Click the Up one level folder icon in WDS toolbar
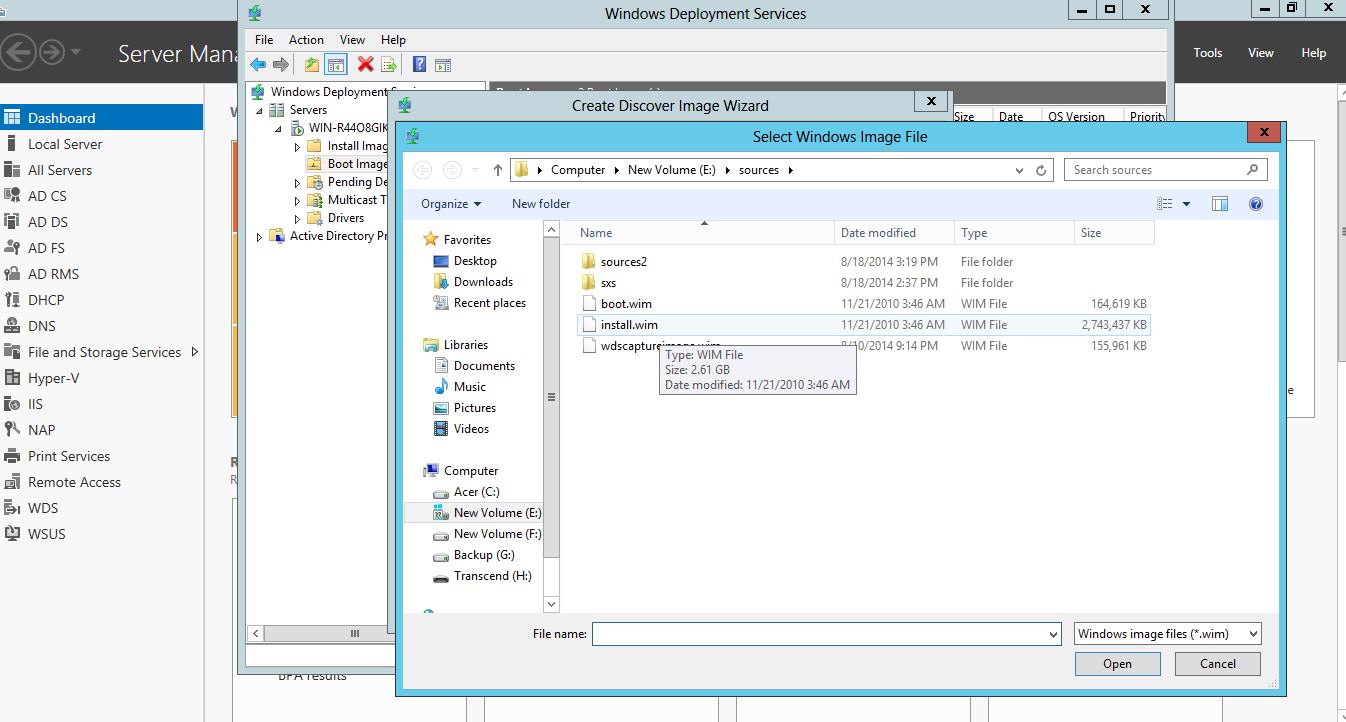The image size is (1346, 722). tap(312, 64)
